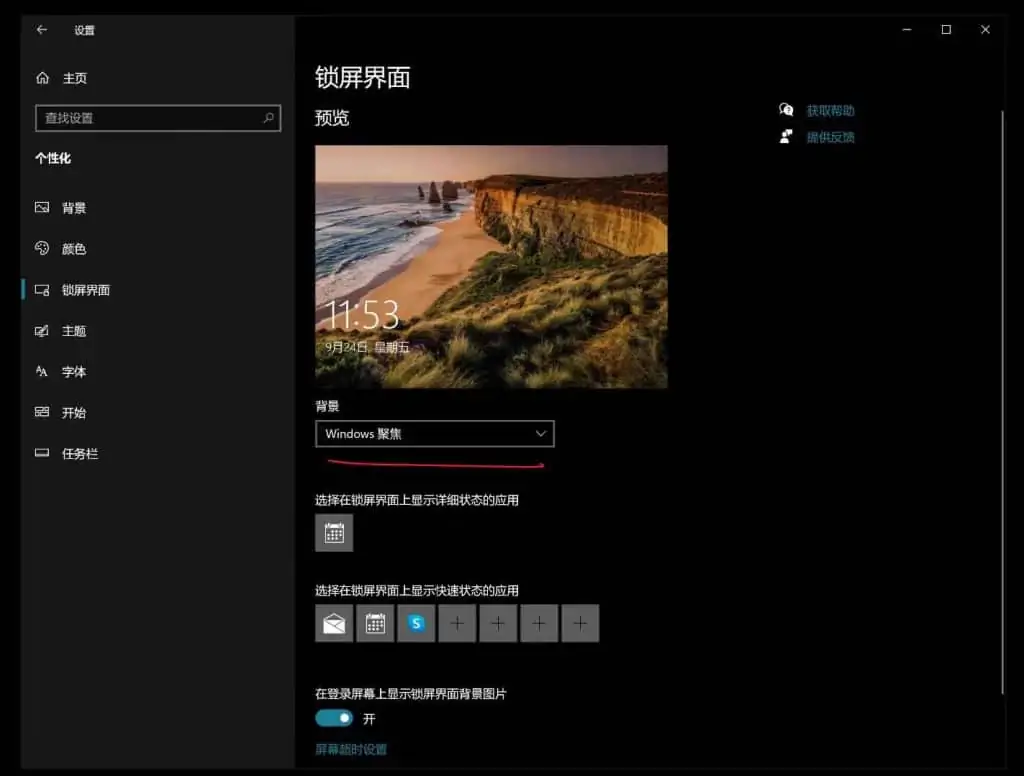Screen dimensions: 1024x776
Task: Open 字体 (Fonts) via its sidebar icon
Action: pos(40,371)
